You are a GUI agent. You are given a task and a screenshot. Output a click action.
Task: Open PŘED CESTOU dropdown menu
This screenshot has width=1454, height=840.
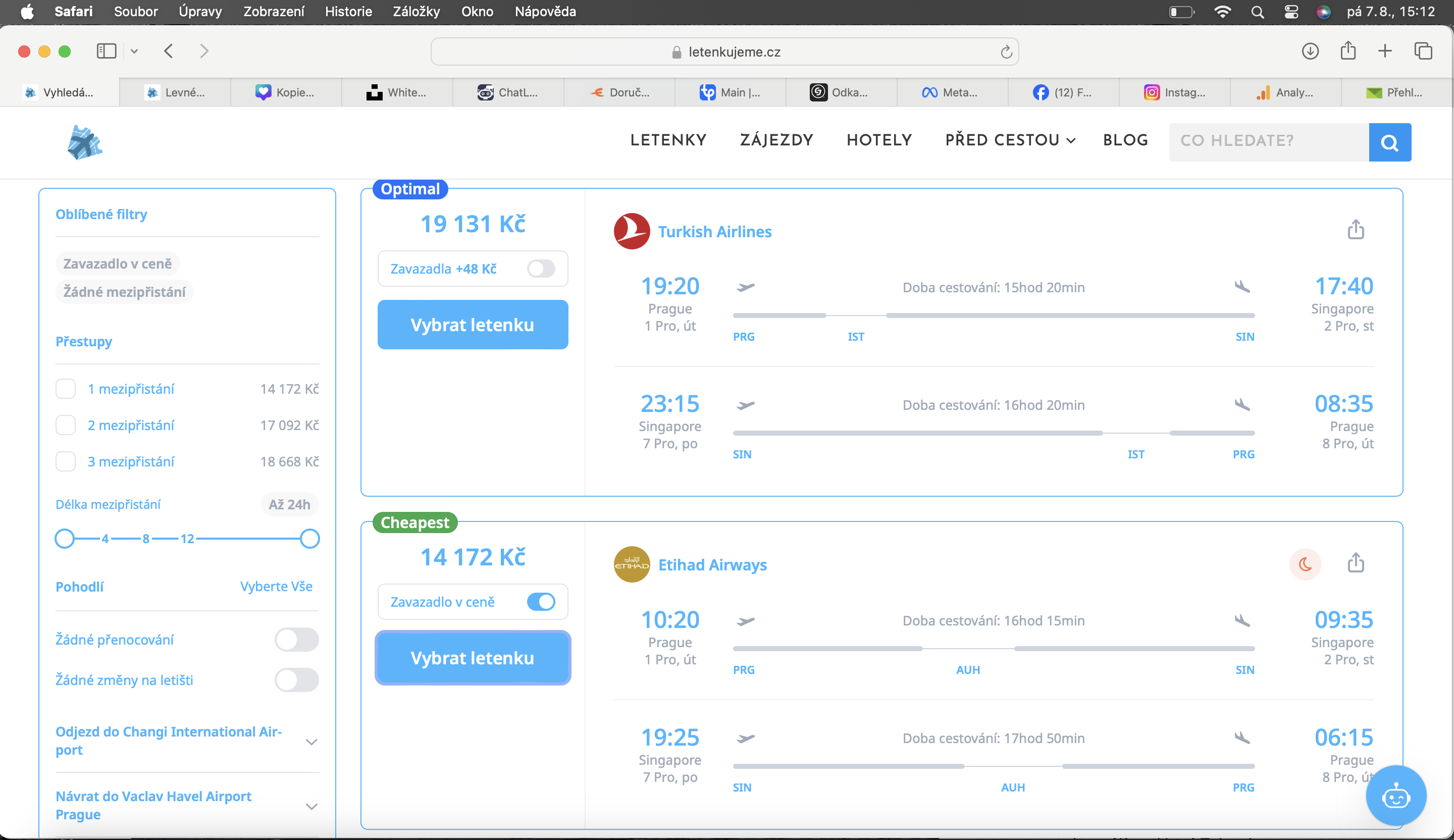pyautogui.click(x=1010, y=140)
